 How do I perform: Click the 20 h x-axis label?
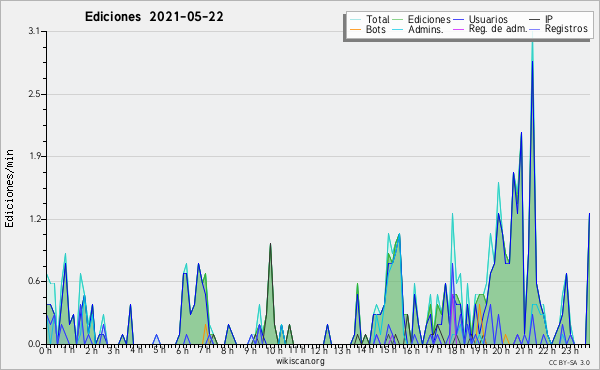tap(501, 350)
